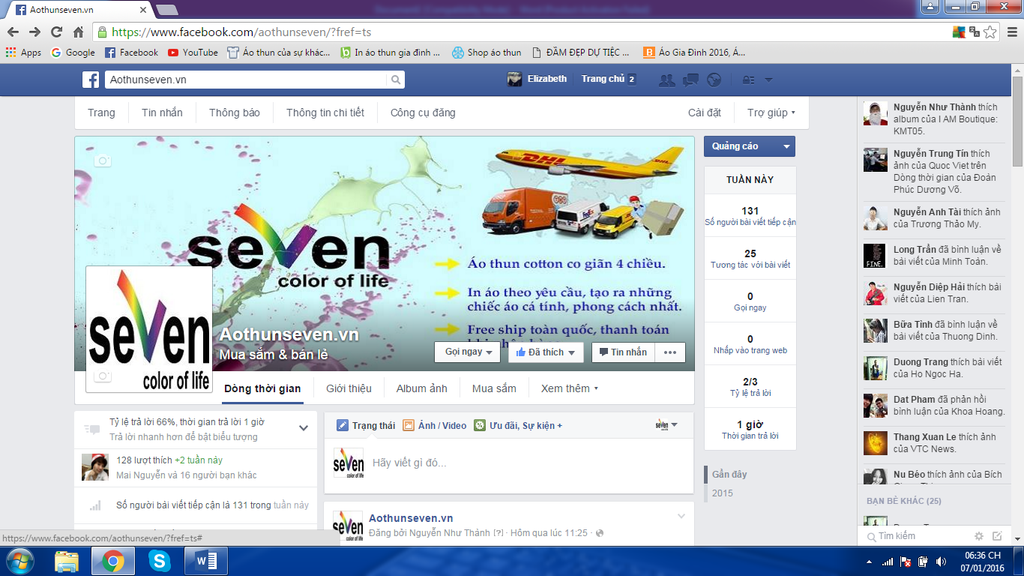
Task: Go to Elizabeth profile link
Action: tap(537, 79)
